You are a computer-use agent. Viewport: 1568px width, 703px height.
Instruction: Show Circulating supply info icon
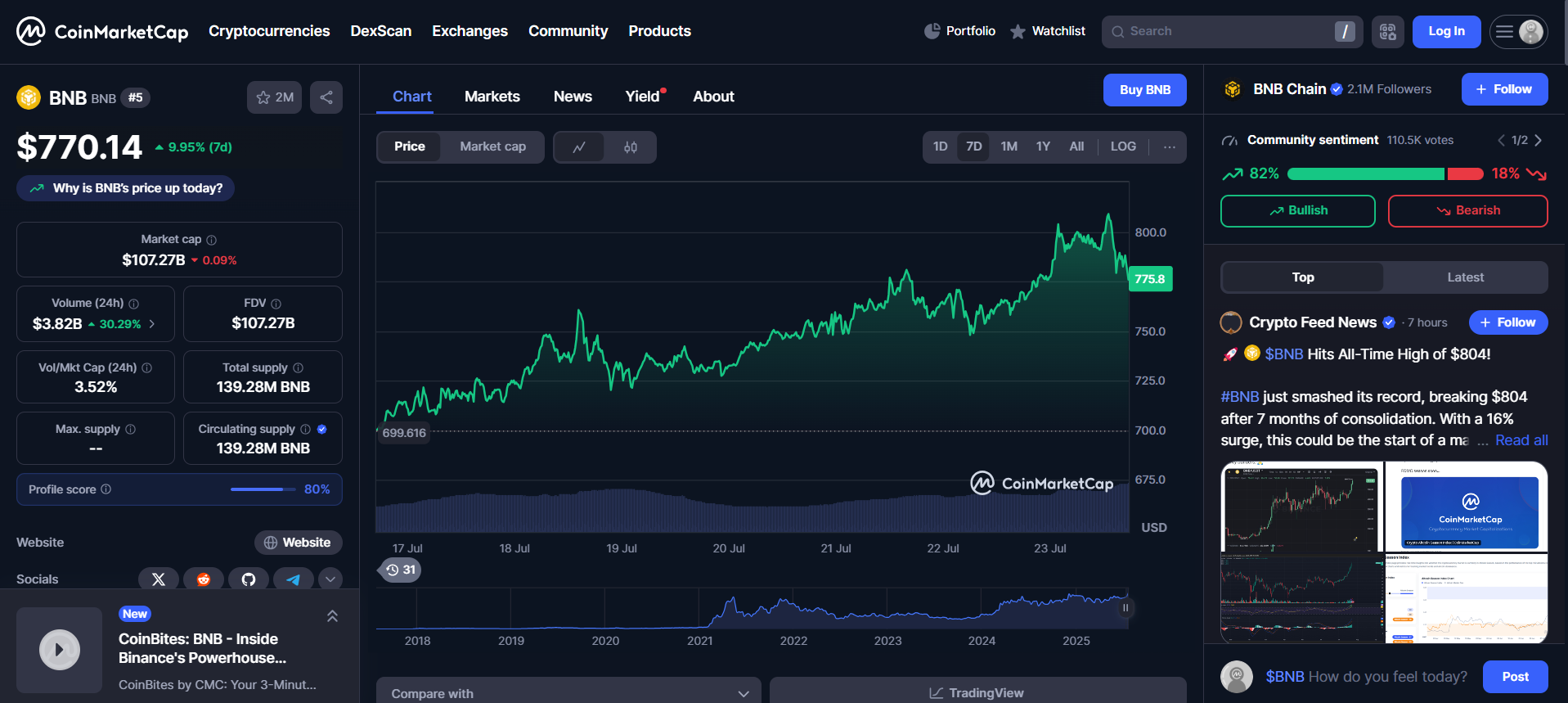tap(306, 430)
